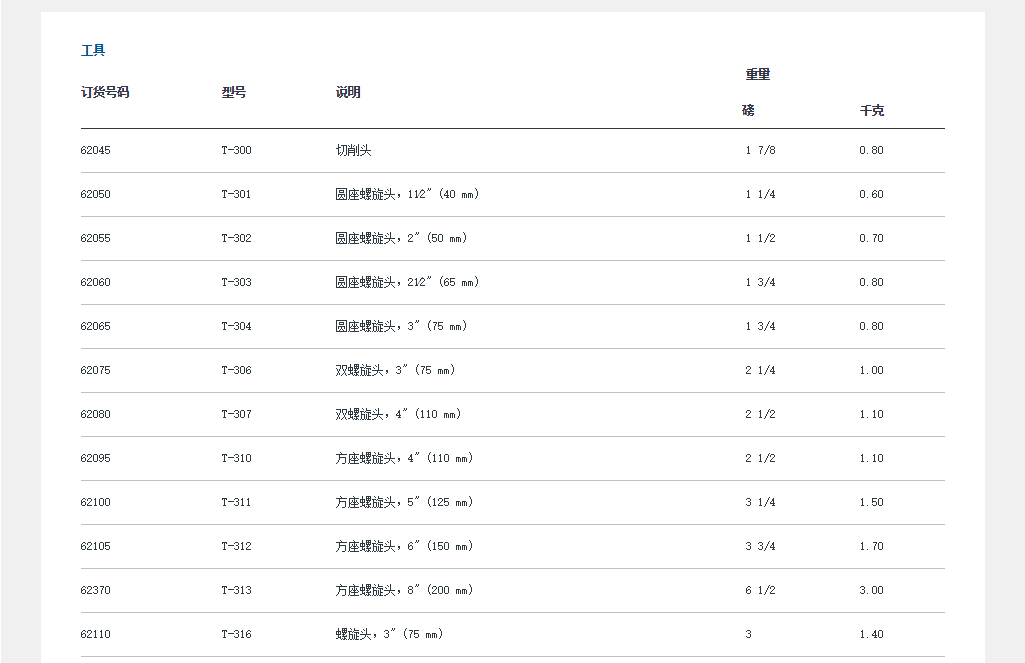Click the 重量 column header
The width and height of the screenshot is (1025, 663).
click(757, 74)
